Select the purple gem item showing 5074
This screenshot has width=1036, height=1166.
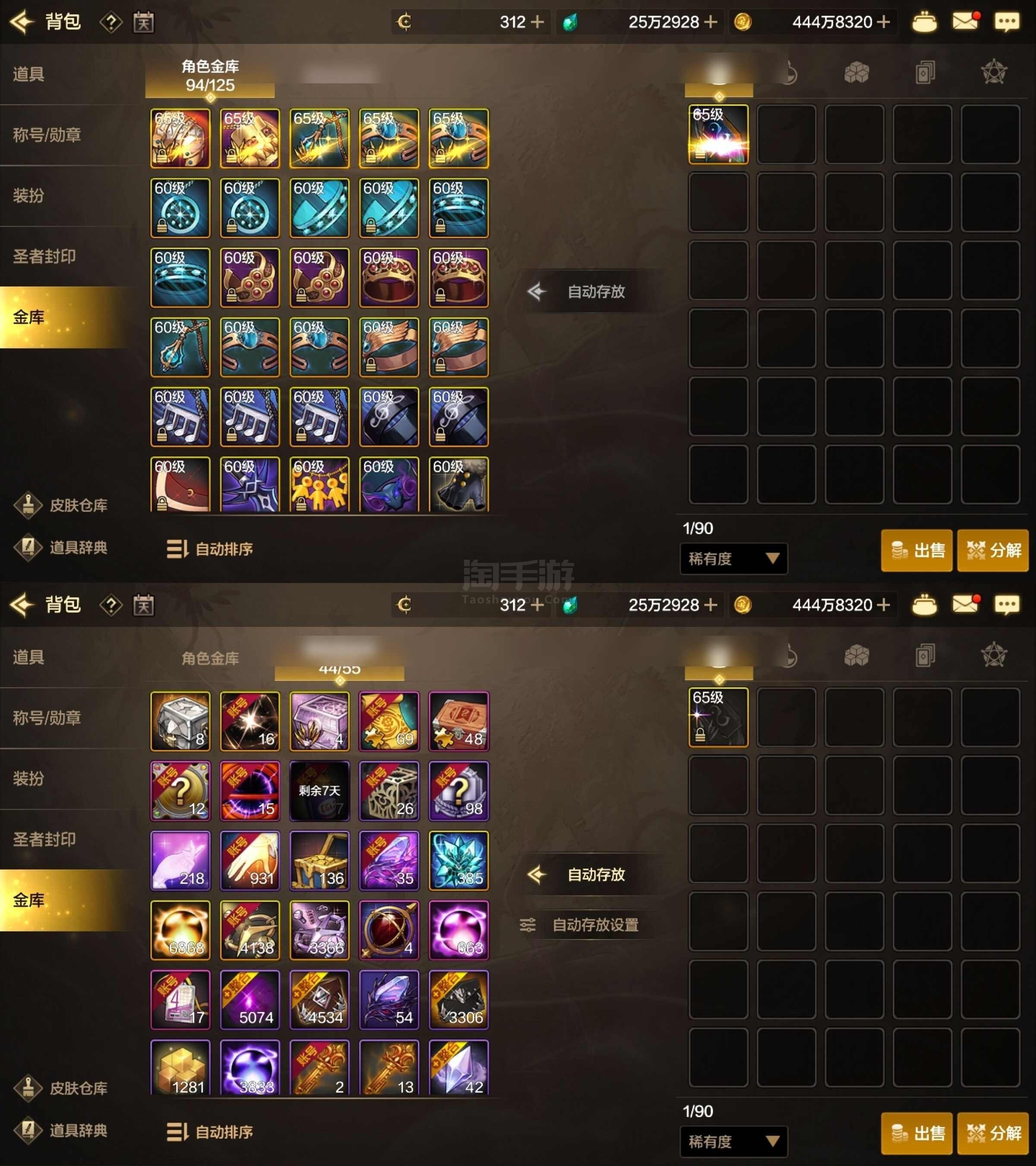(250, 999)
